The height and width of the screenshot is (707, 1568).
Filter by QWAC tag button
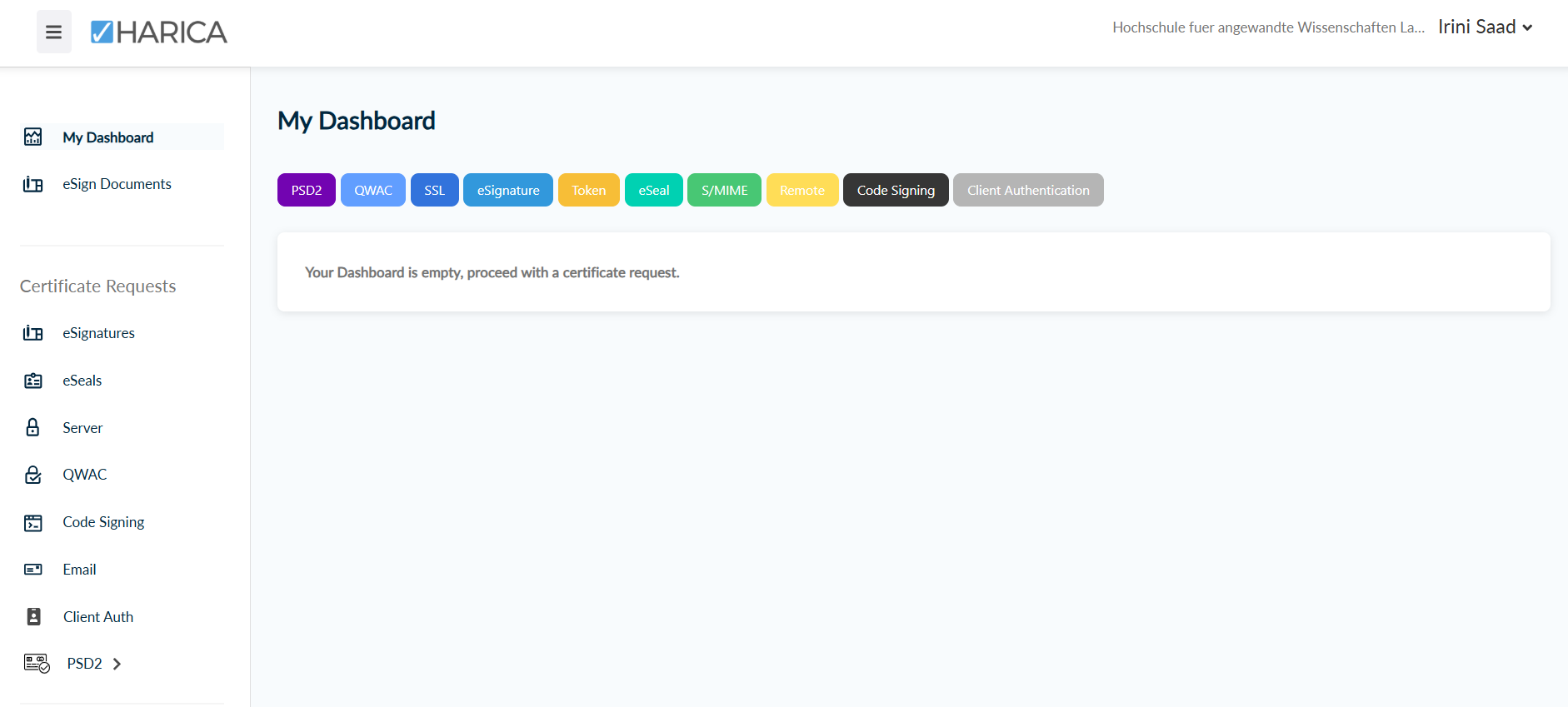click(373, 190)
